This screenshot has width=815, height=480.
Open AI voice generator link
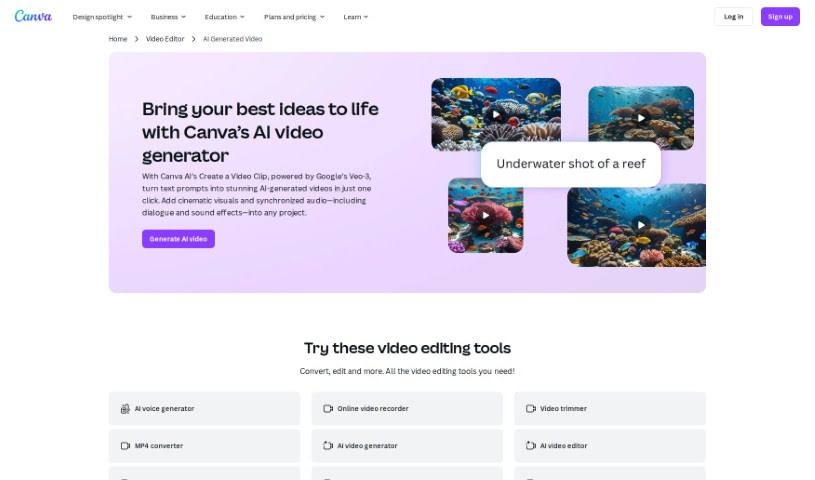coord(204,409)
